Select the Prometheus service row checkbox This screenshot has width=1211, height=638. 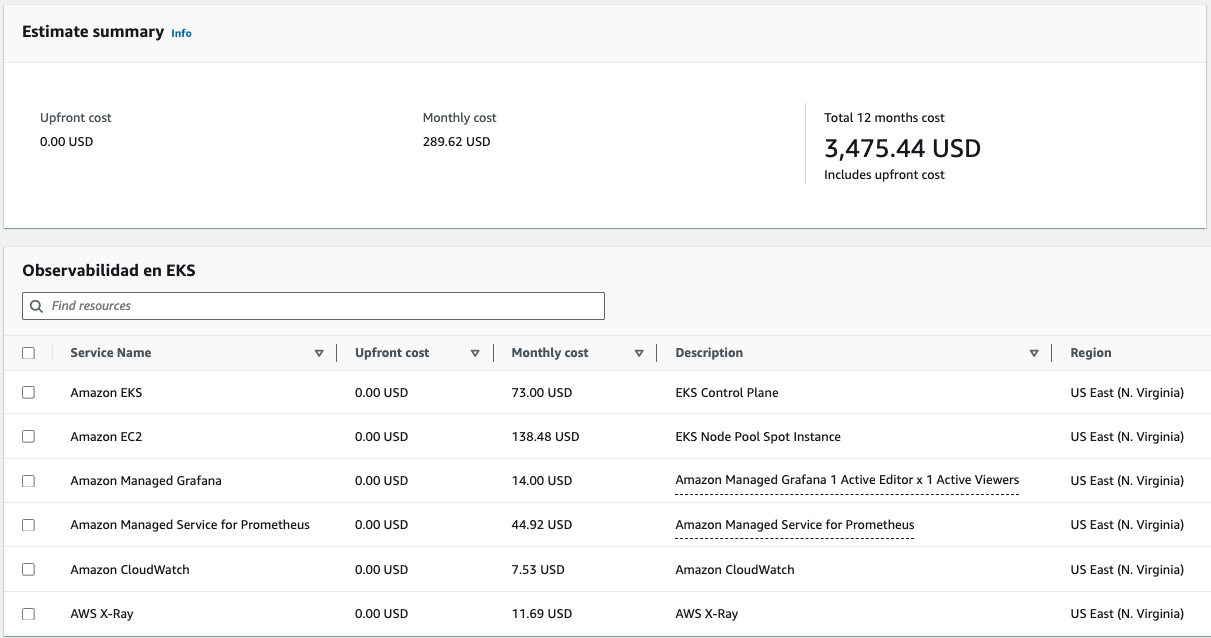(x=28, y=525)
